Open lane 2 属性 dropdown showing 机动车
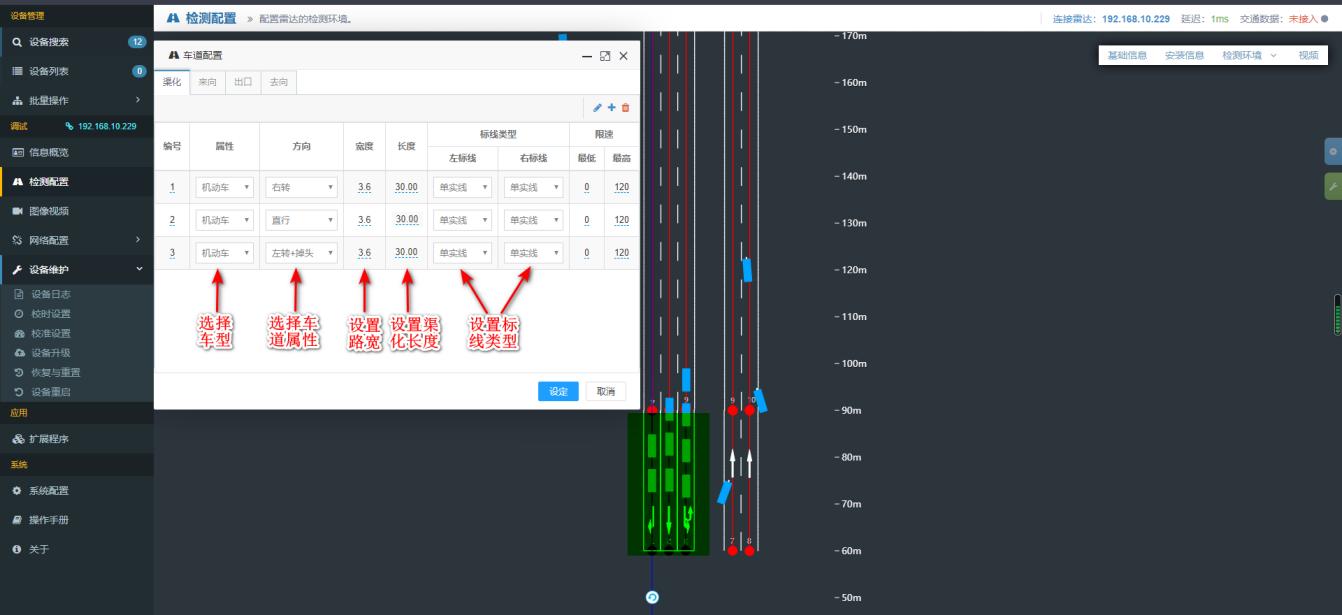Image resolution: width=1342 pixels, height=615 pixels. [x=224, y=220]
